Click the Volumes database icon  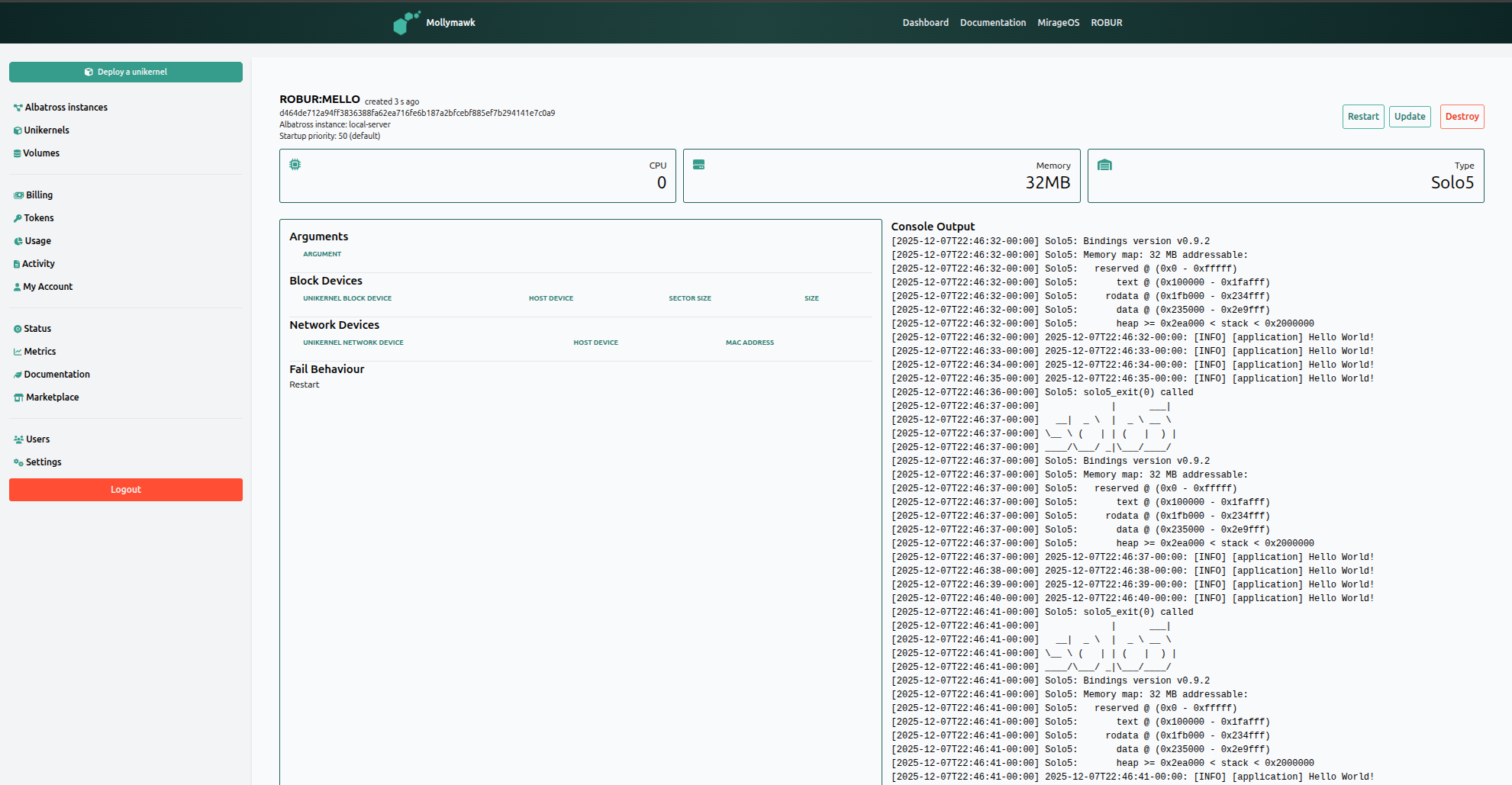(x=17, y=153)
